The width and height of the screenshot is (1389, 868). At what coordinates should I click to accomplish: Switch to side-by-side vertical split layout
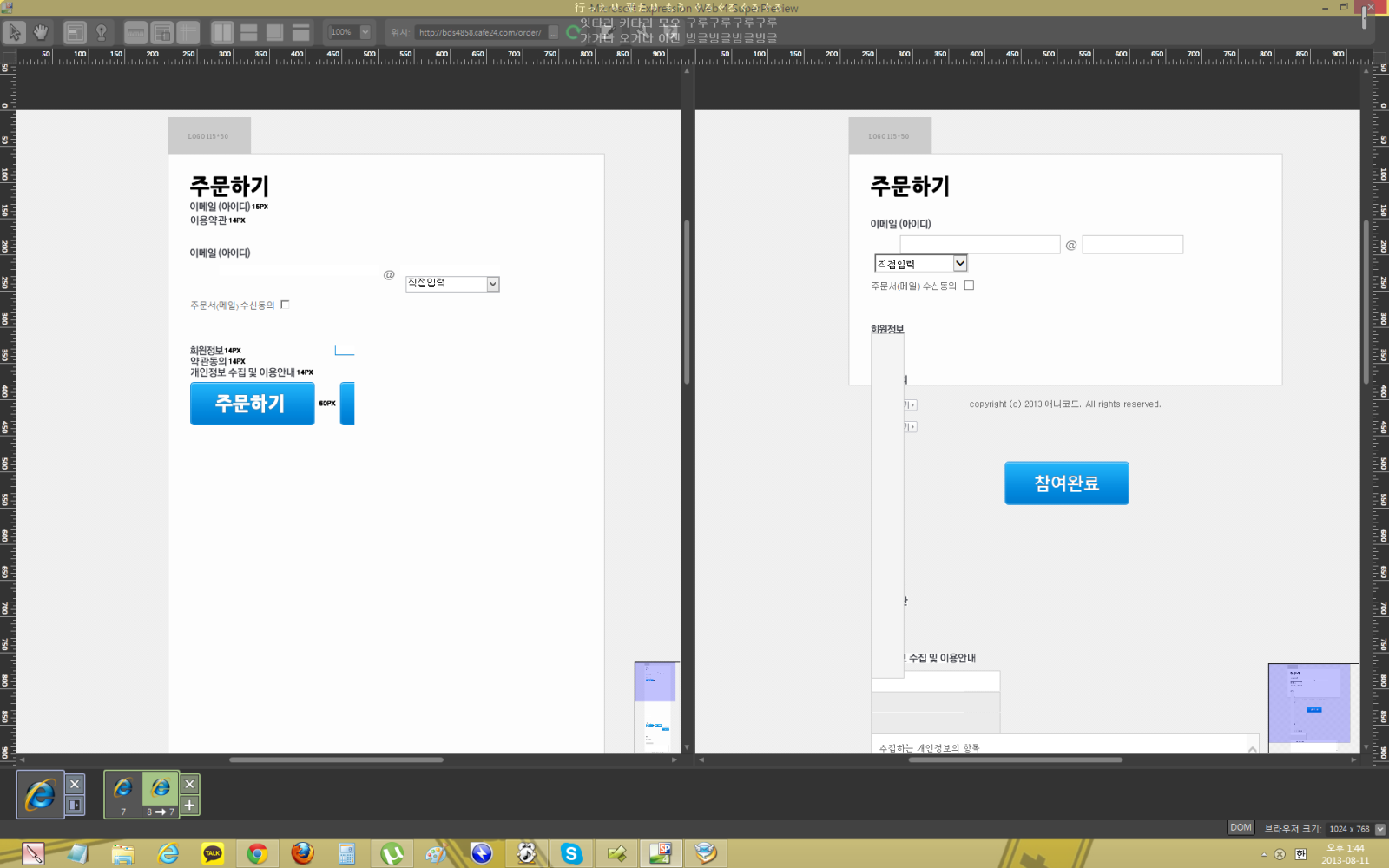tap(223, 33)
